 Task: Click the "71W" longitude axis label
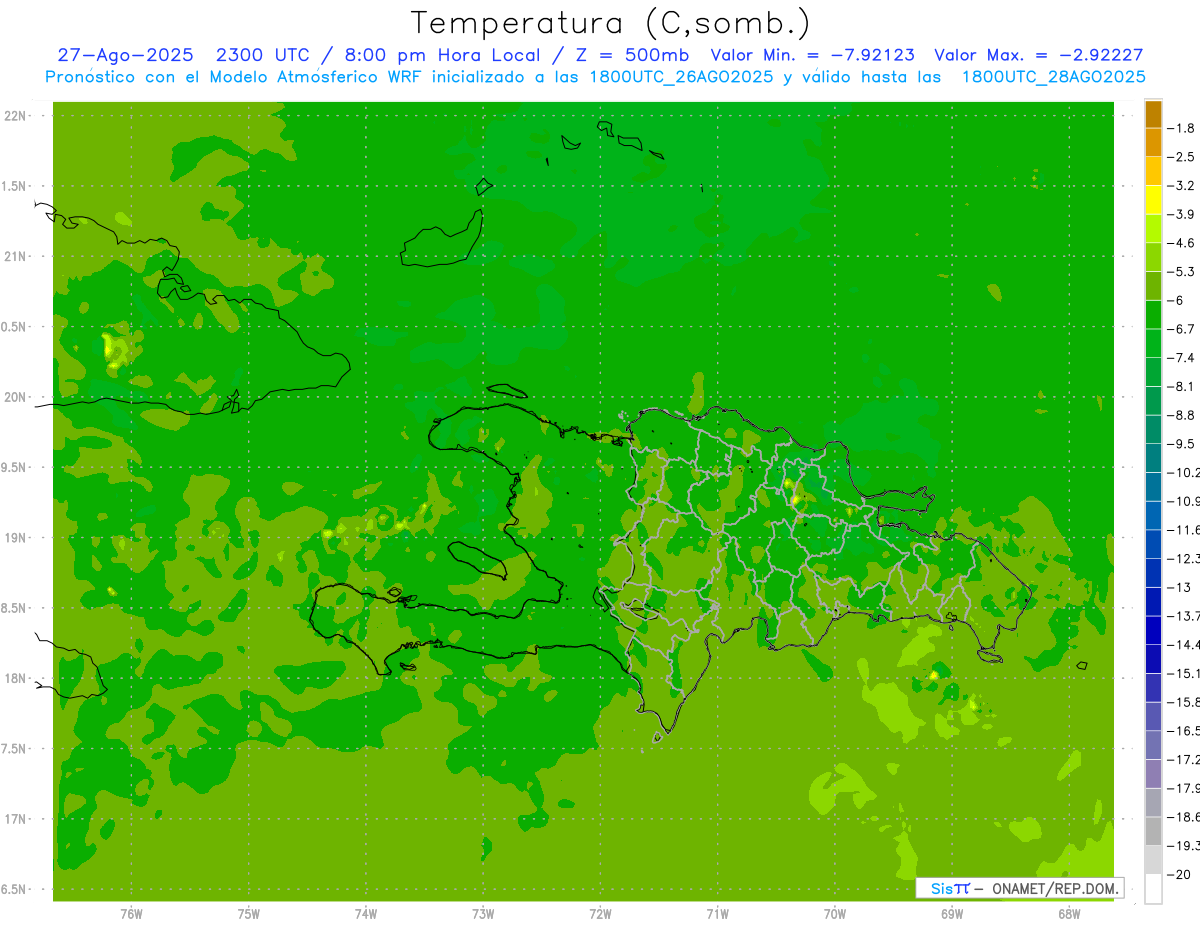(x=717, y=914)
